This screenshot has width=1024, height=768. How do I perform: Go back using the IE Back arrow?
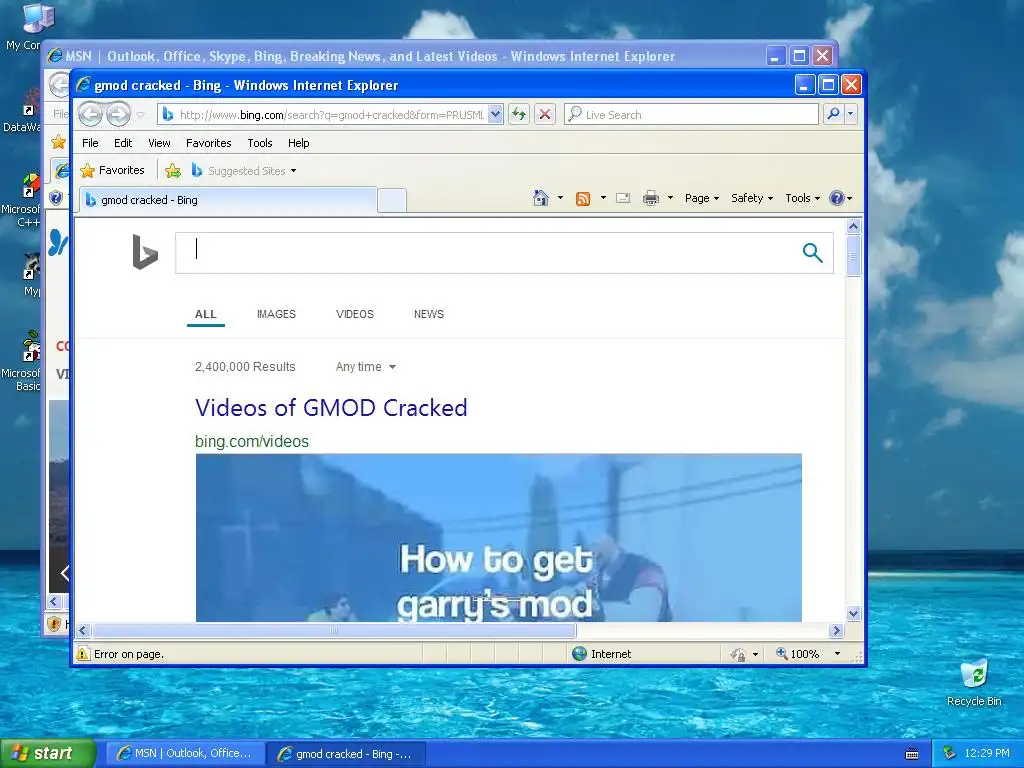[90, 114]
